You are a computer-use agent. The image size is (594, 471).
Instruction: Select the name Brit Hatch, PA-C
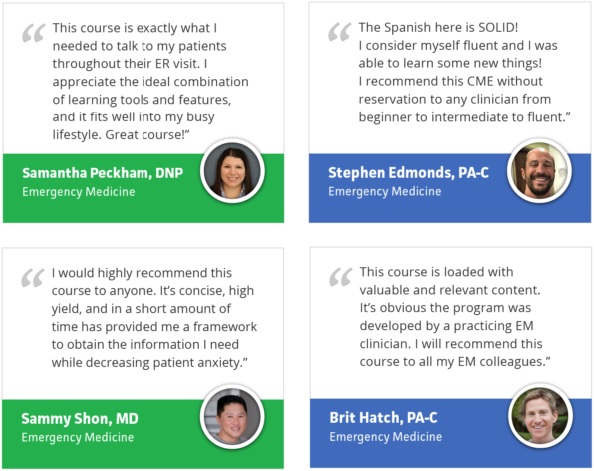click(x=383, y=418)
